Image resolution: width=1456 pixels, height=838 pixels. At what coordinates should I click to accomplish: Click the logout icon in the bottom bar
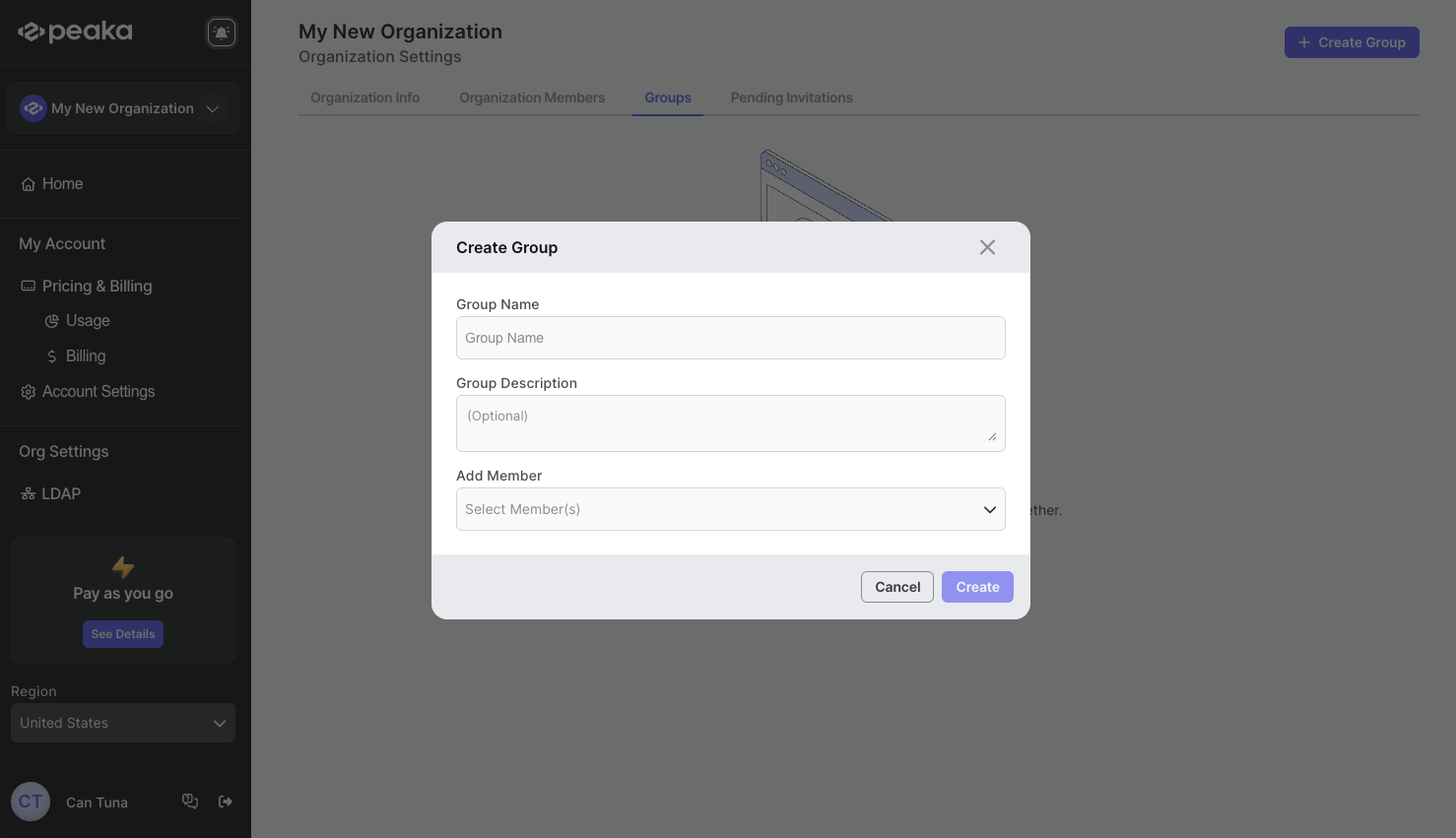[225, 801]
